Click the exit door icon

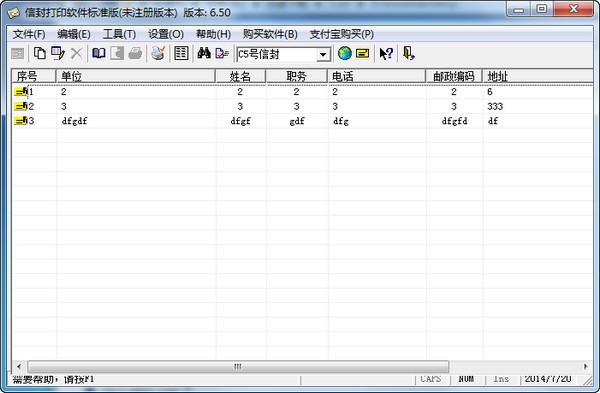coord(409,54)
